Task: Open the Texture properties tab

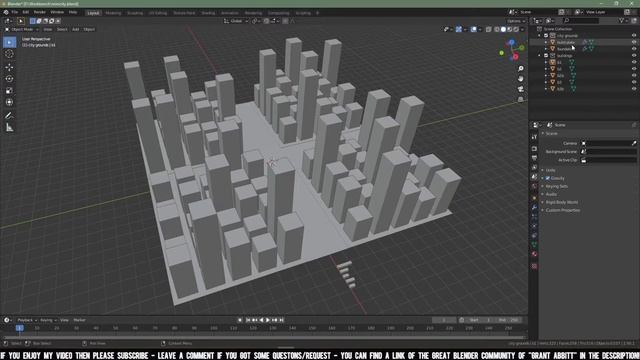Action: [x=534, y=266]
